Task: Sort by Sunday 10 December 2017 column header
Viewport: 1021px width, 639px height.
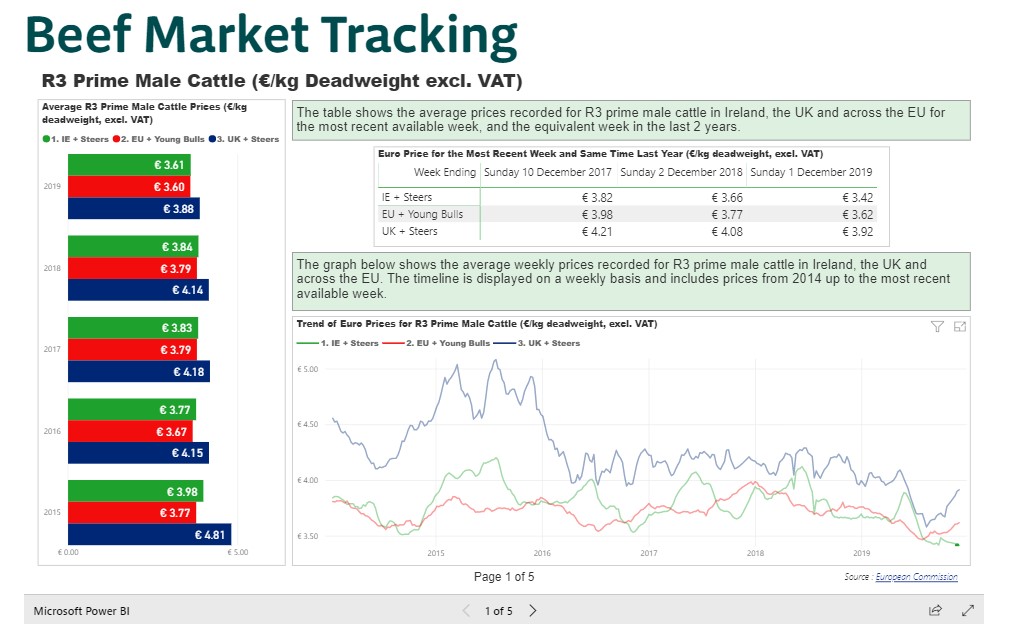Action: click(x=547, y=172)
